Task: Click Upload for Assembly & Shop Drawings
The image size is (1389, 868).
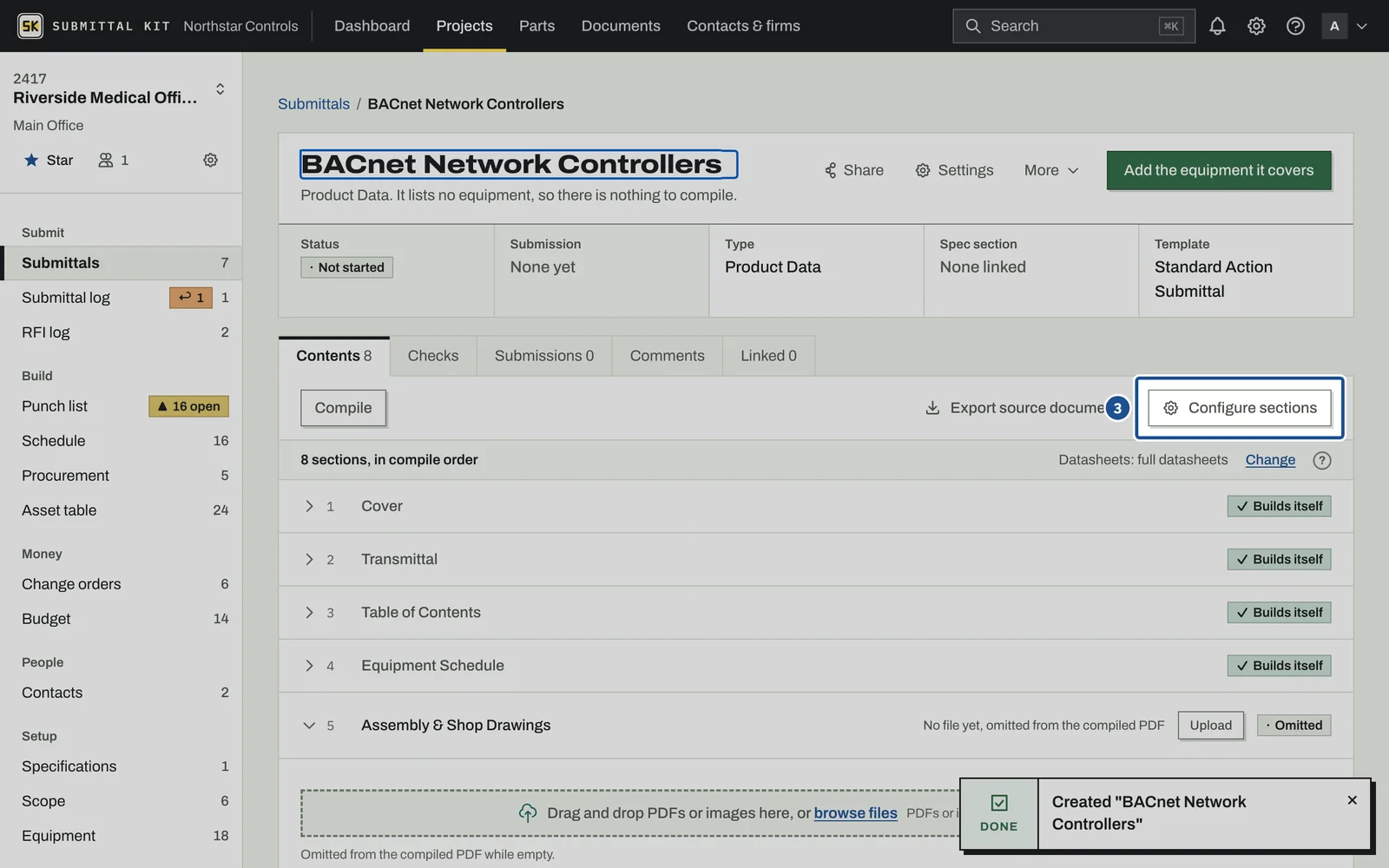Action: (x=1210, y=725)
